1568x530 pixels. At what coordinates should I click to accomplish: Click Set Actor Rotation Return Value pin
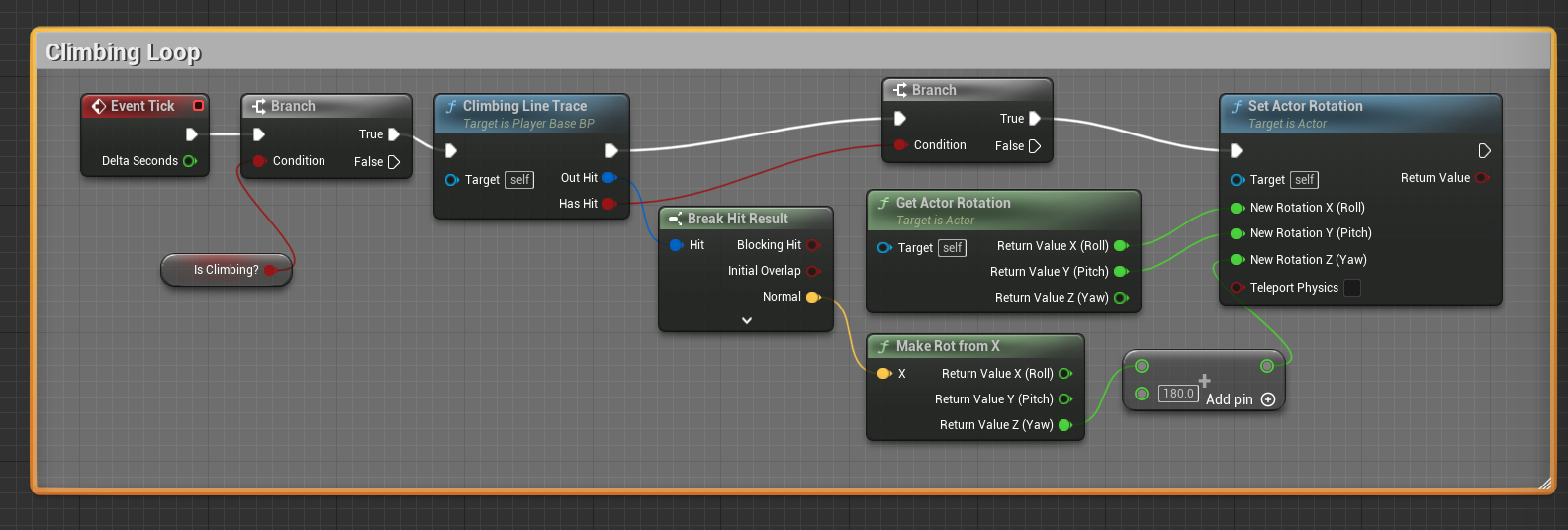pyautogui.click(x=1482, y=178)
